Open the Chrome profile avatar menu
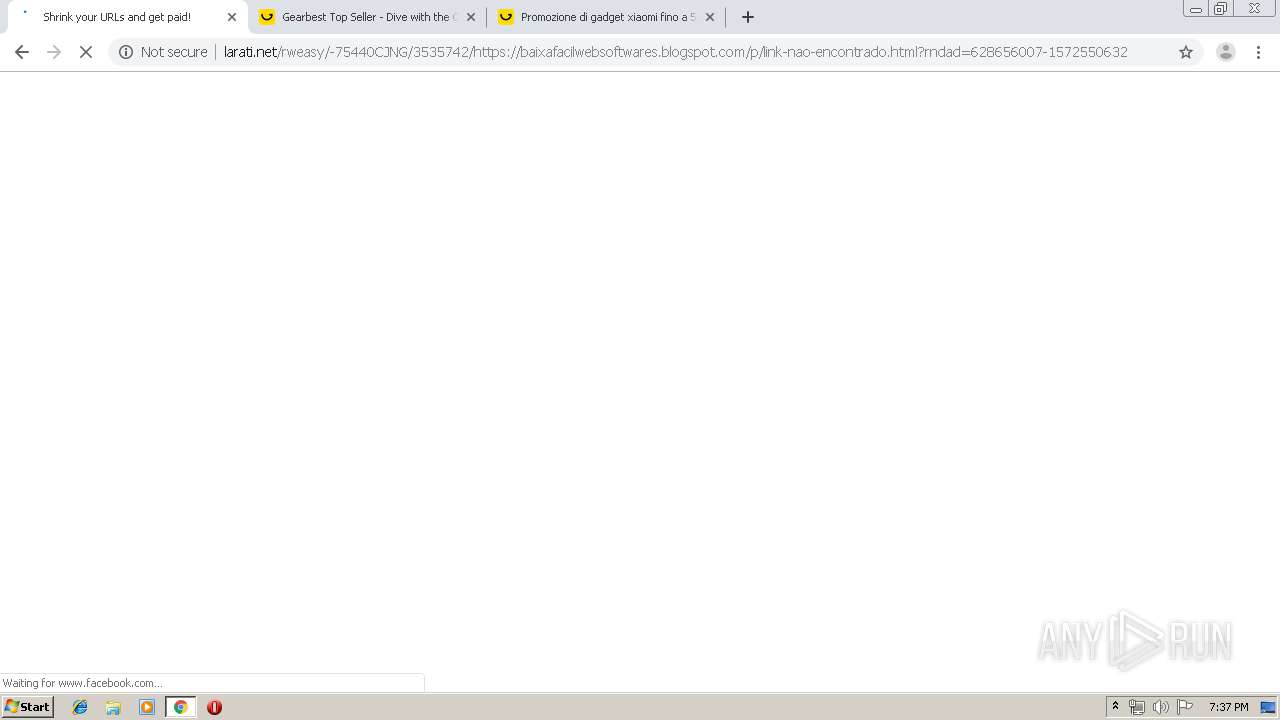 coord(1225,52)
